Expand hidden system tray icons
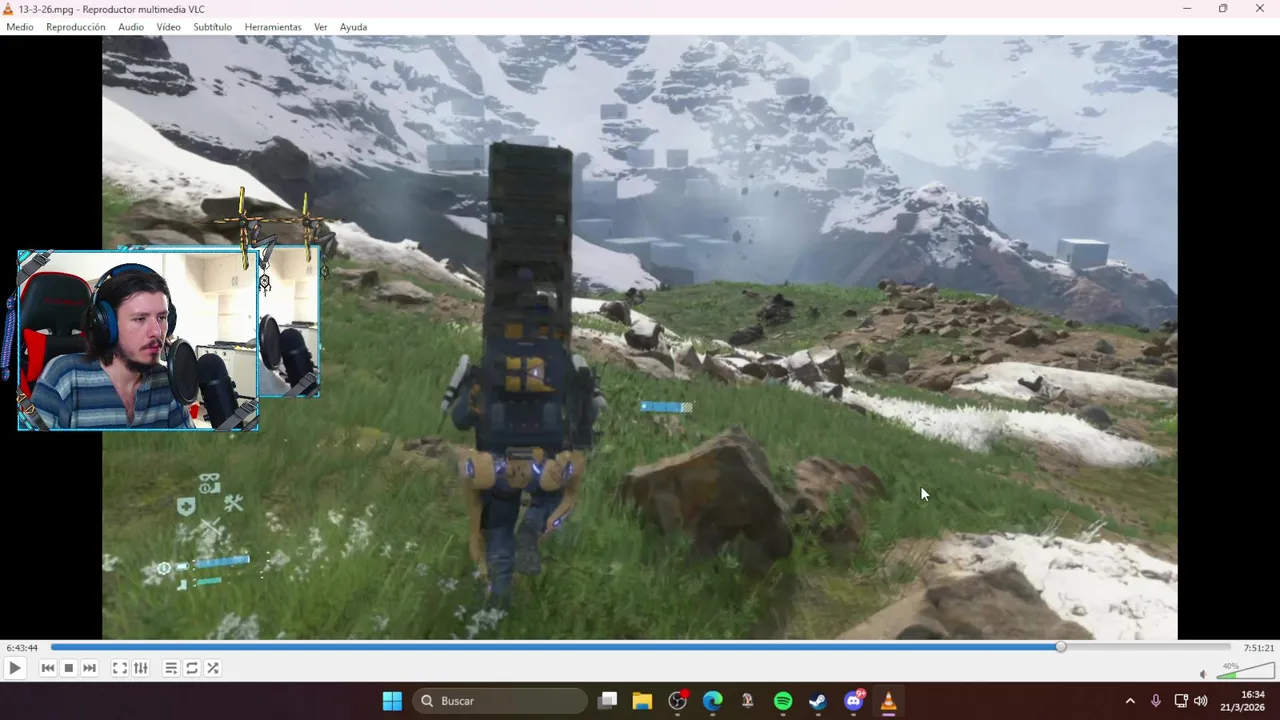This screenshot has width=1280, height=720. click(x=1130, y=701)
